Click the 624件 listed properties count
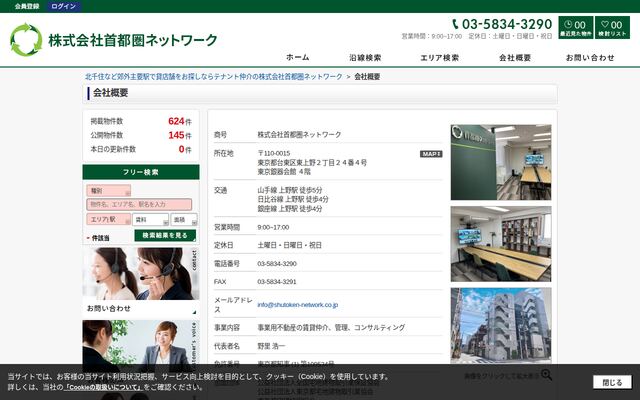The image size is (640, 400). click(x=180, y=121)
